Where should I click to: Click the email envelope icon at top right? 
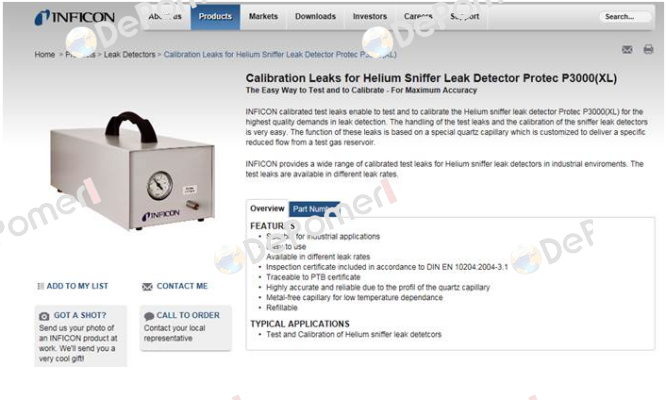coord(627,50)
